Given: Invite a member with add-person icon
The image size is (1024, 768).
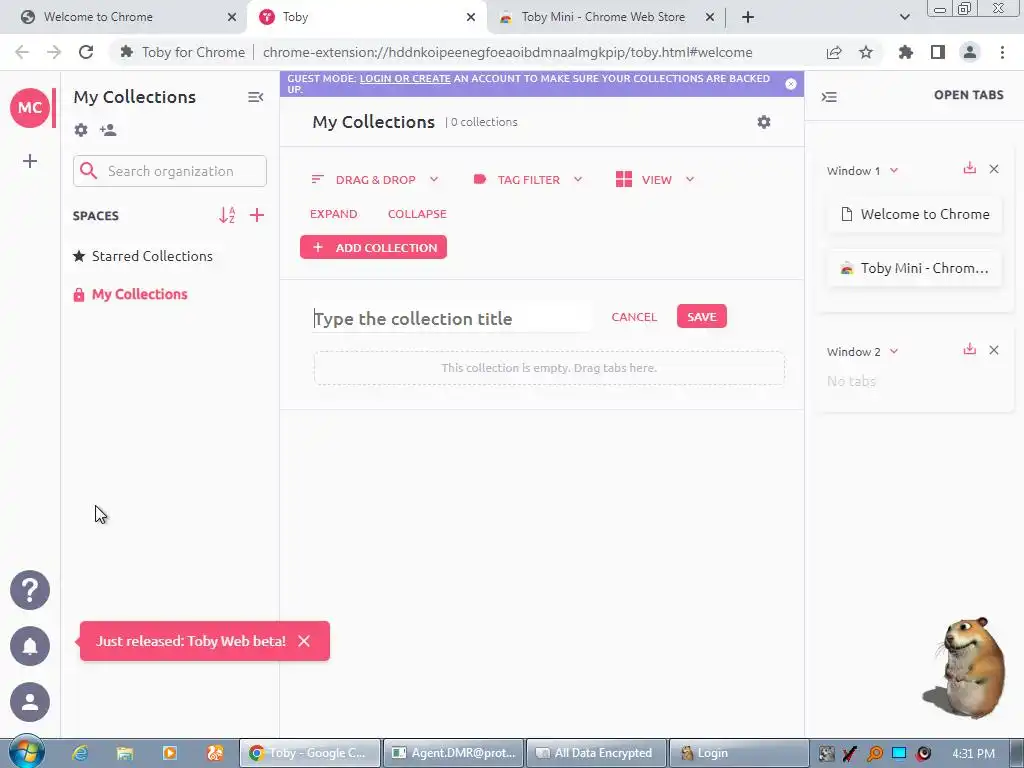Looking at the screenshot, I should [x=108, y=130].
